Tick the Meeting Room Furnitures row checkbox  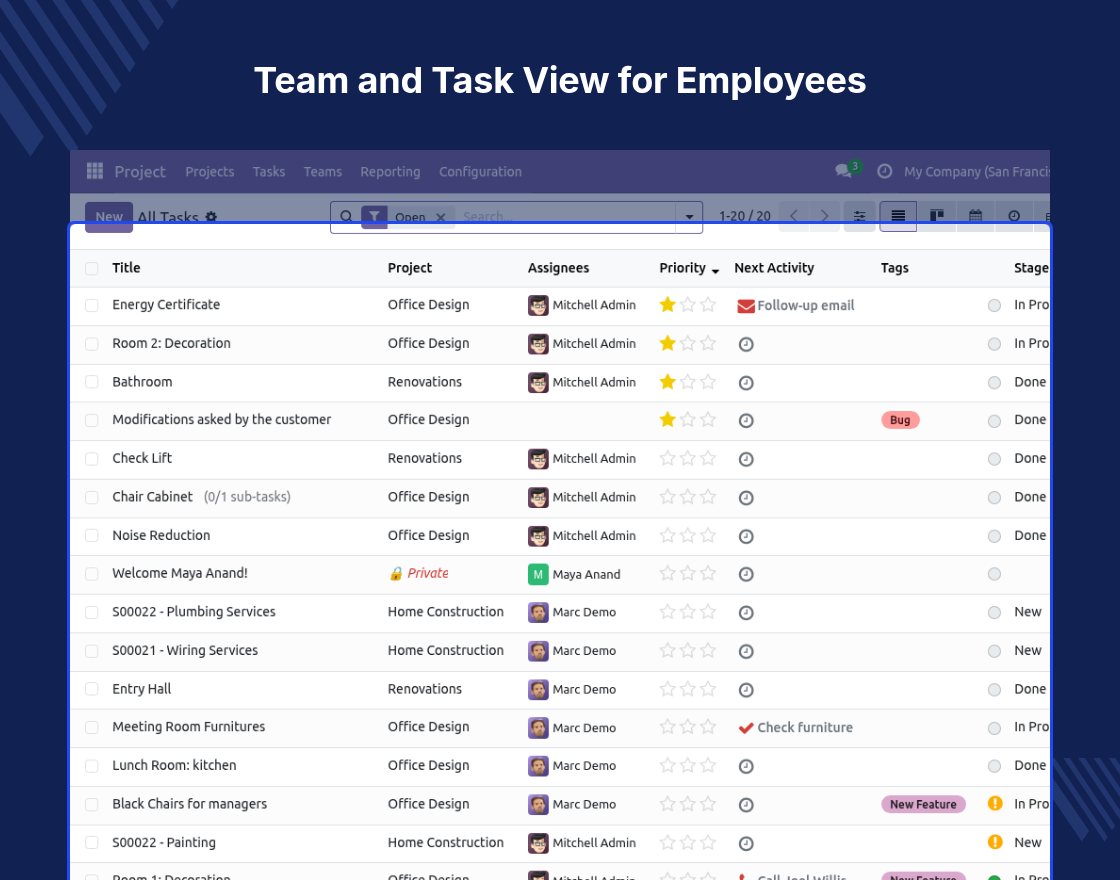91,728
